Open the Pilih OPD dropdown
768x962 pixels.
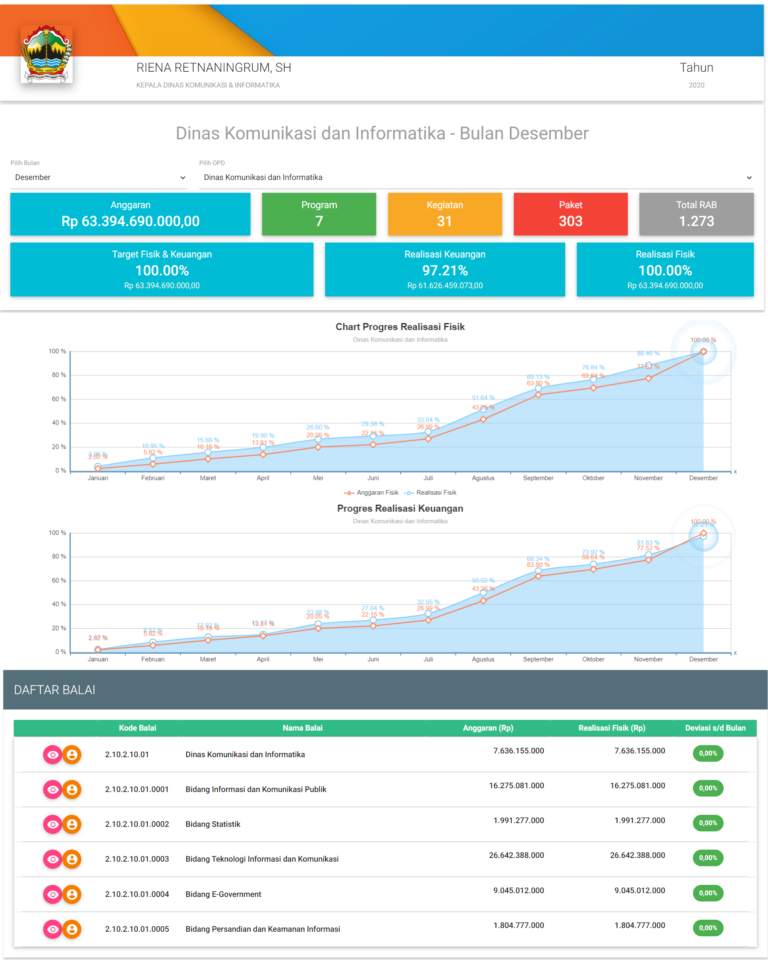(477, 177)
